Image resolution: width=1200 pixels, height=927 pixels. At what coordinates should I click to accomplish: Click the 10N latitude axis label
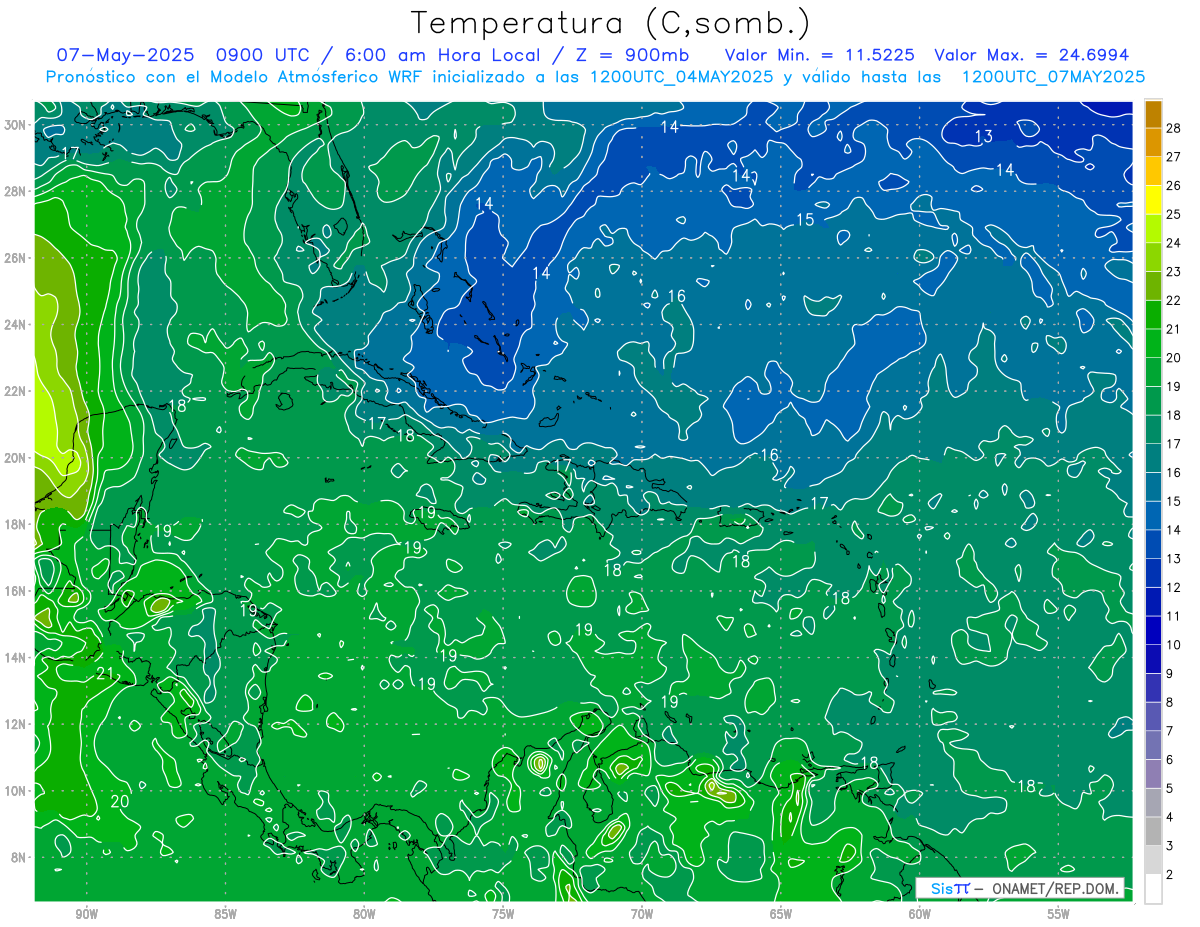(16, 791)
